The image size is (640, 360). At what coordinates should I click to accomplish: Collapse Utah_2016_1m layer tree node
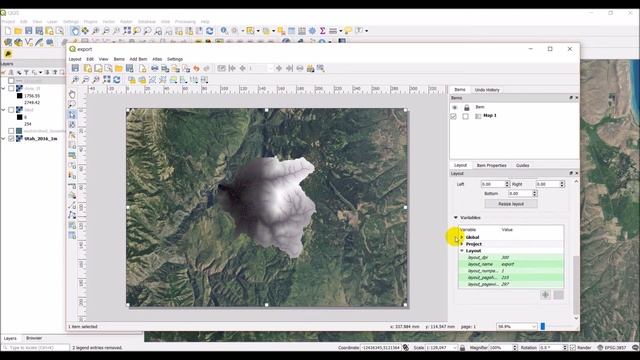tap(4, 139)
